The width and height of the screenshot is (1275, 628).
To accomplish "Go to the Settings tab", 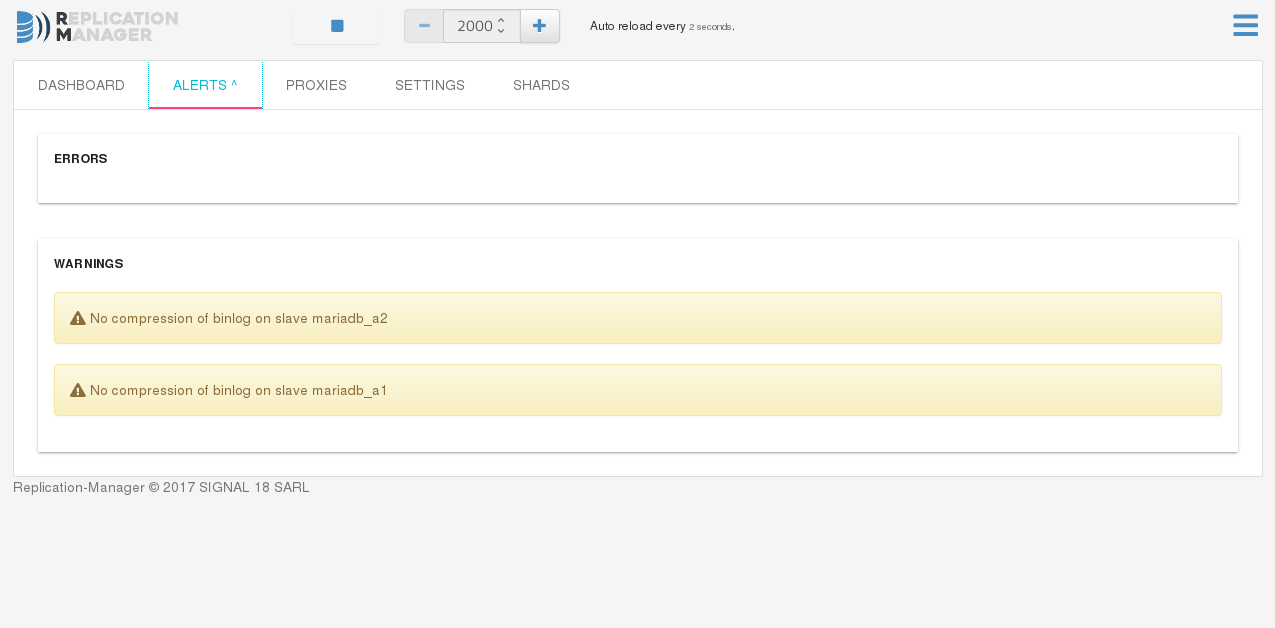I will coord(430,85).
